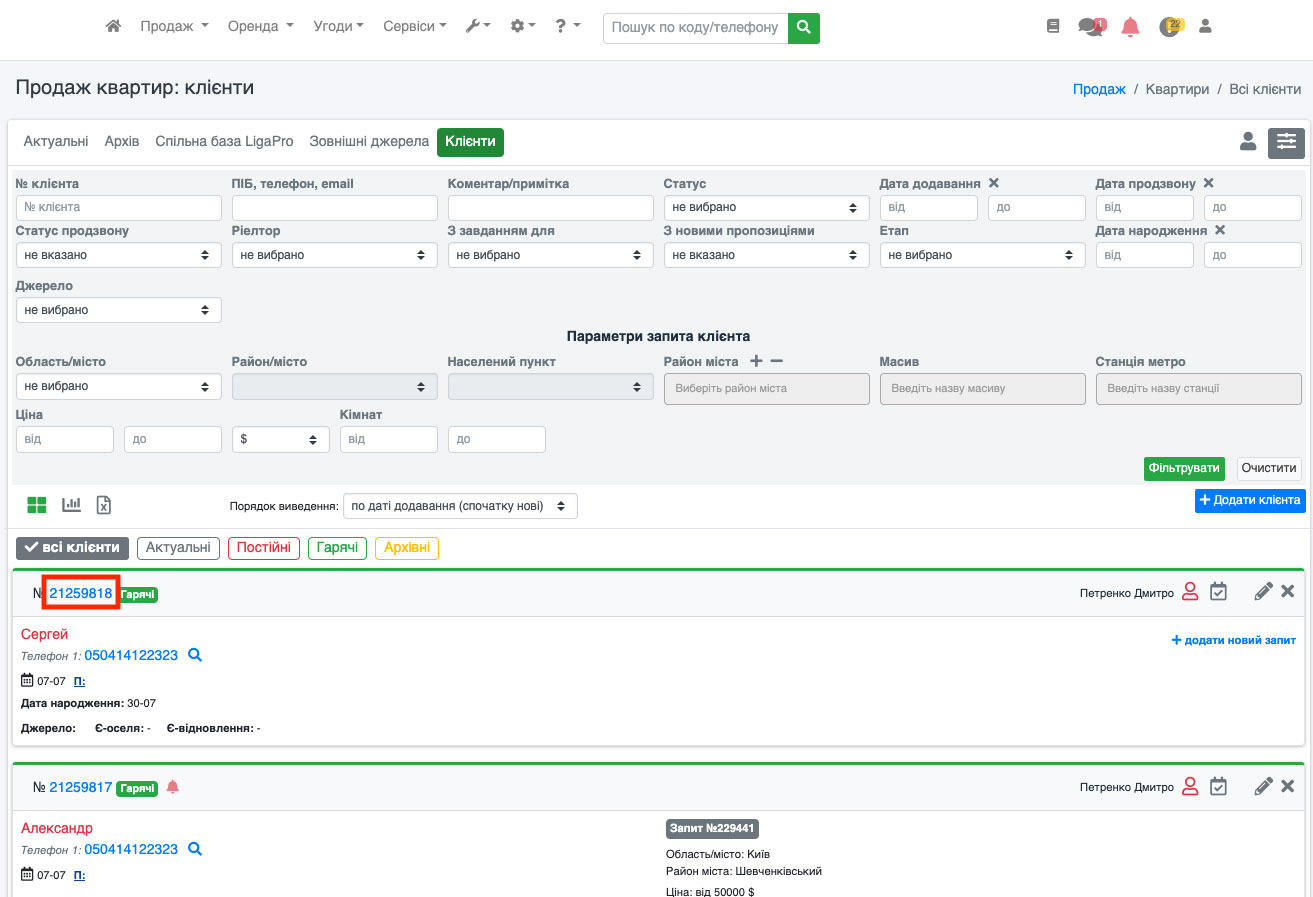The width and height of the screenshot is (1313, 897).
Task: Select the Гарячі status filter
Action: 339,548
